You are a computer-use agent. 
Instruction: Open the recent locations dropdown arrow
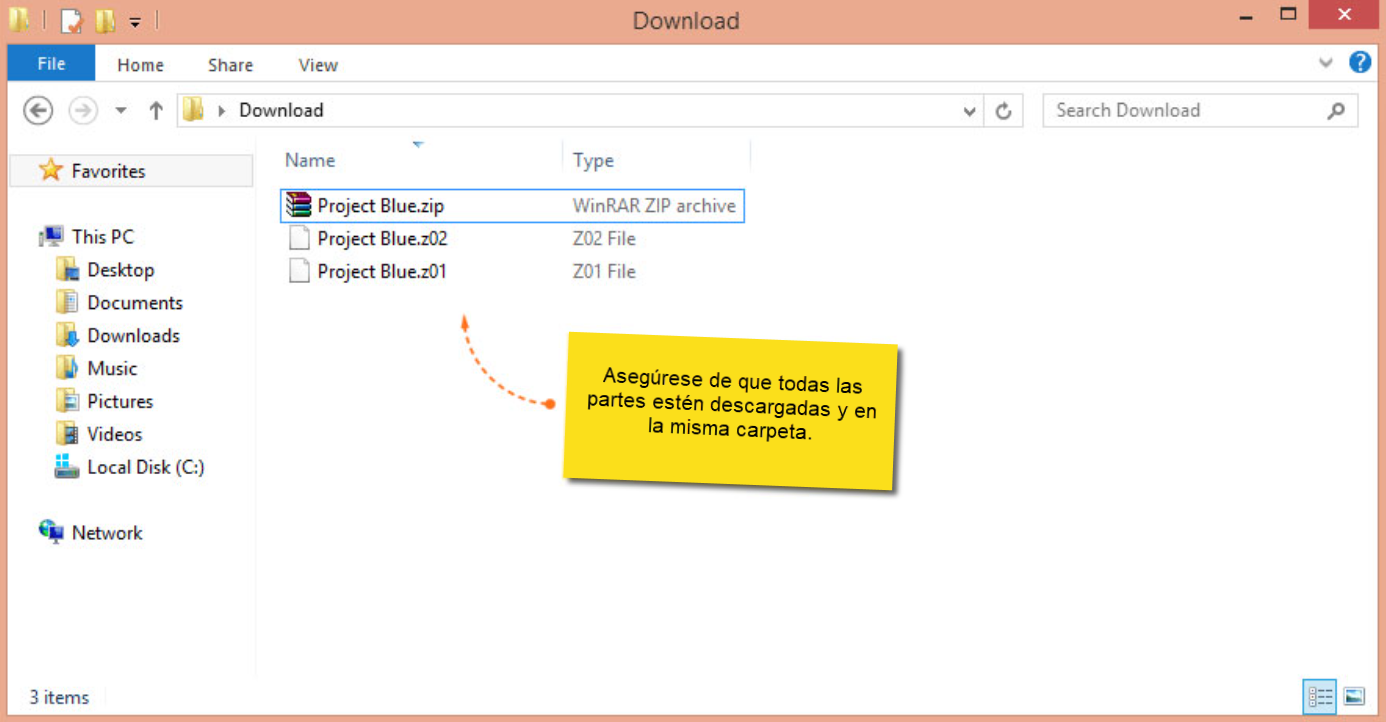coord(121,111)
